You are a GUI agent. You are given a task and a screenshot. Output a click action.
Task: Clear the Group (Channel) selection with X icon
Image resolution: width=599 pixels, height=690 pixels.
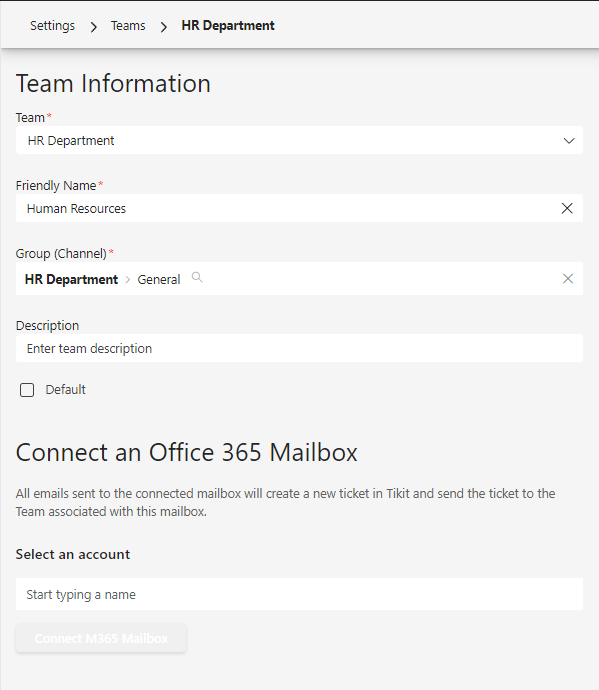pos(568,279)
